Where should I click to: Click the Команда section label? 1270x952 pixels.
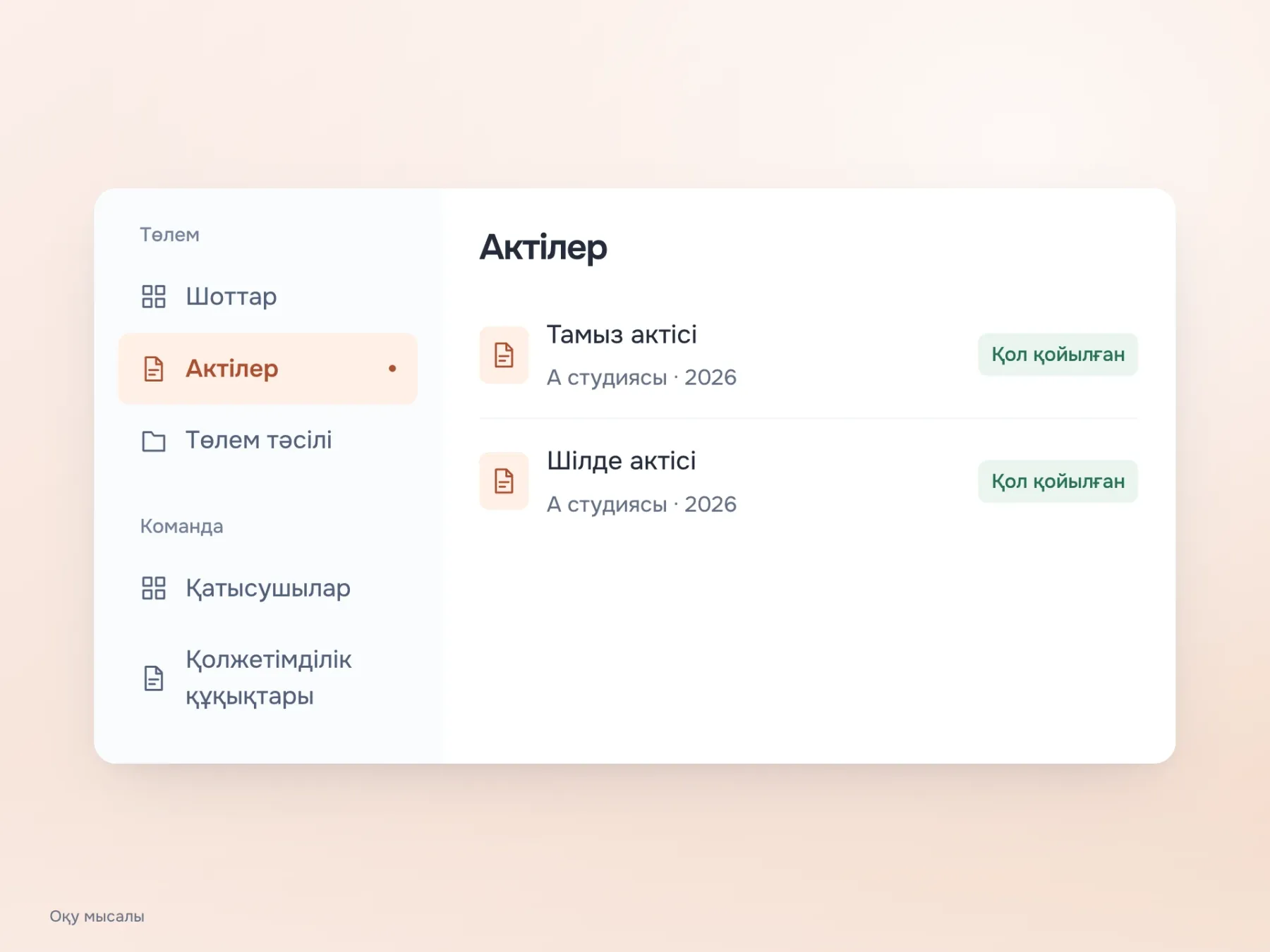pos(181,526)
